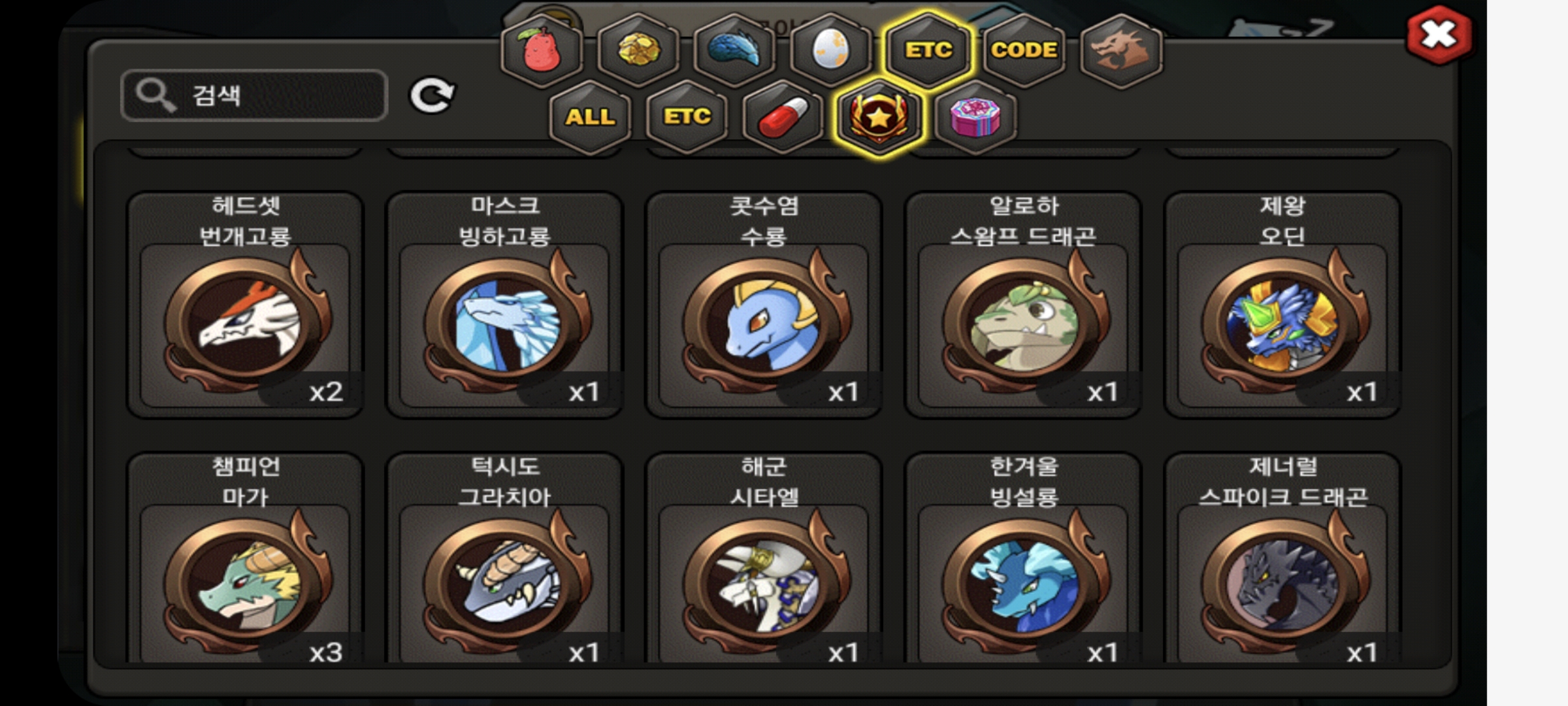Select the blue dragon scale category icon
The image size is (1568, 706).
[x=734, y=51]
